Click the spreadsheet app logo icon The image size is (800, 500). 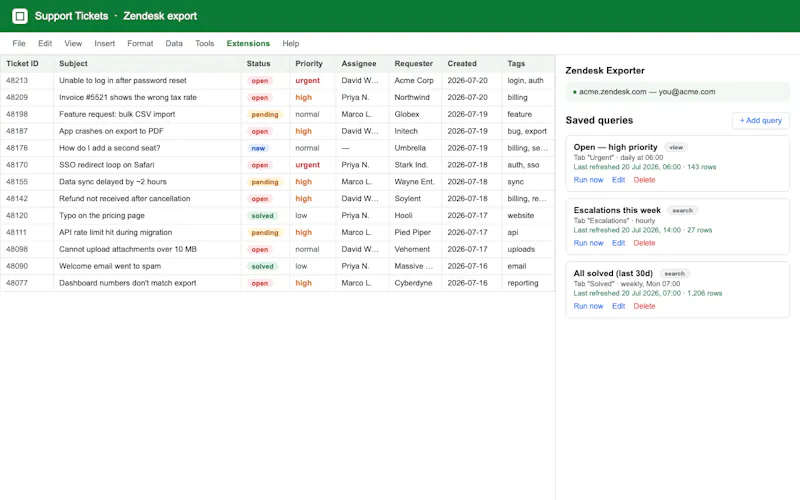pos(20,16)
